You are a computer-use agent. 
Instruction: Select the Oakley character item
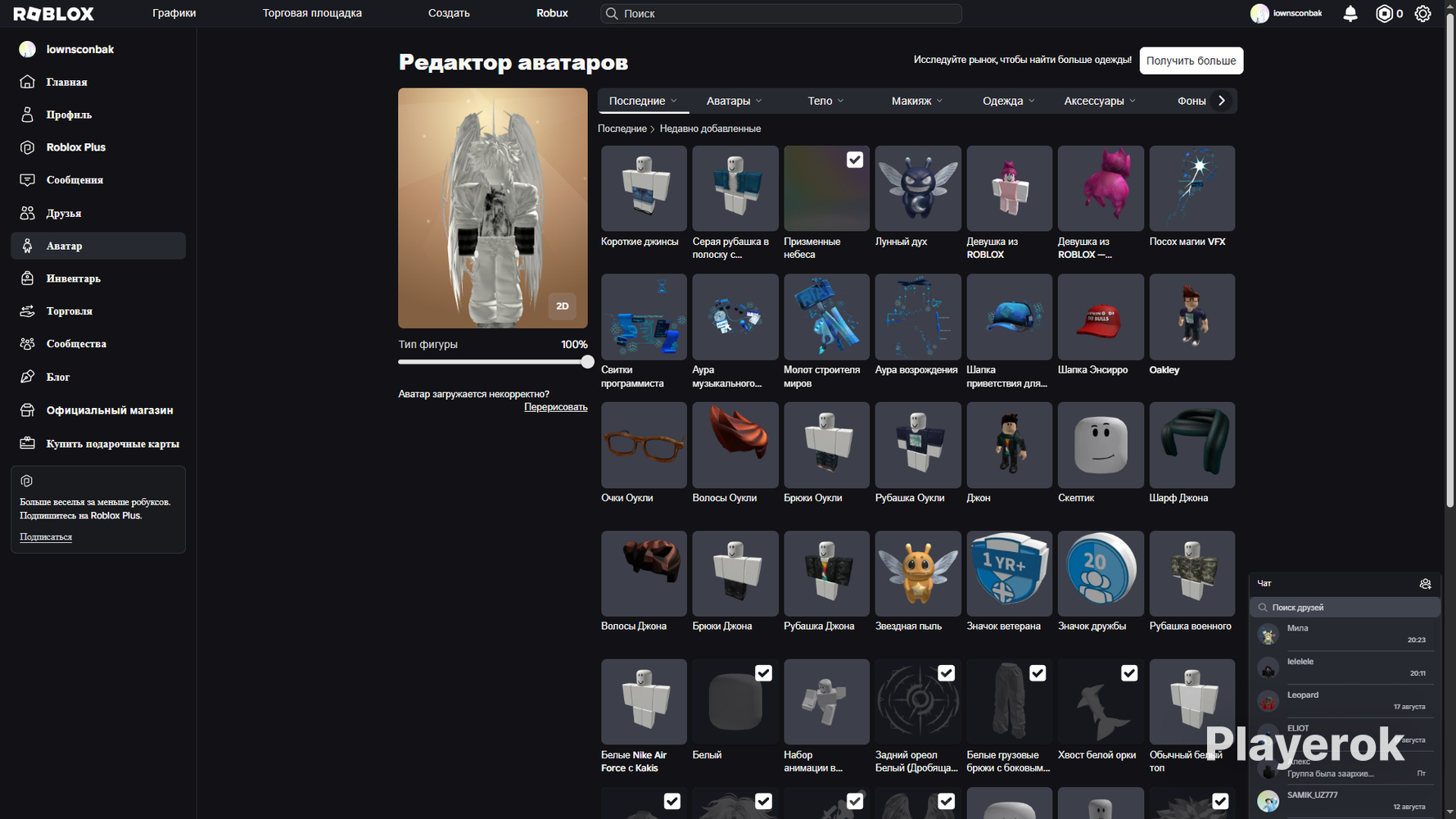[x=1192, y=317]
